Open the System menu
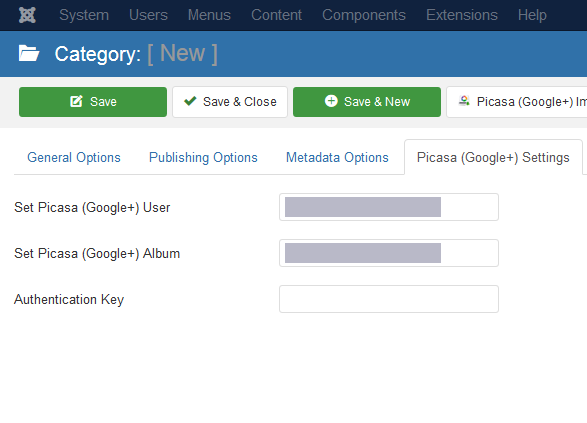Image resolution: width=587 pixels, height=423 pixels. (x=84, y=15)
